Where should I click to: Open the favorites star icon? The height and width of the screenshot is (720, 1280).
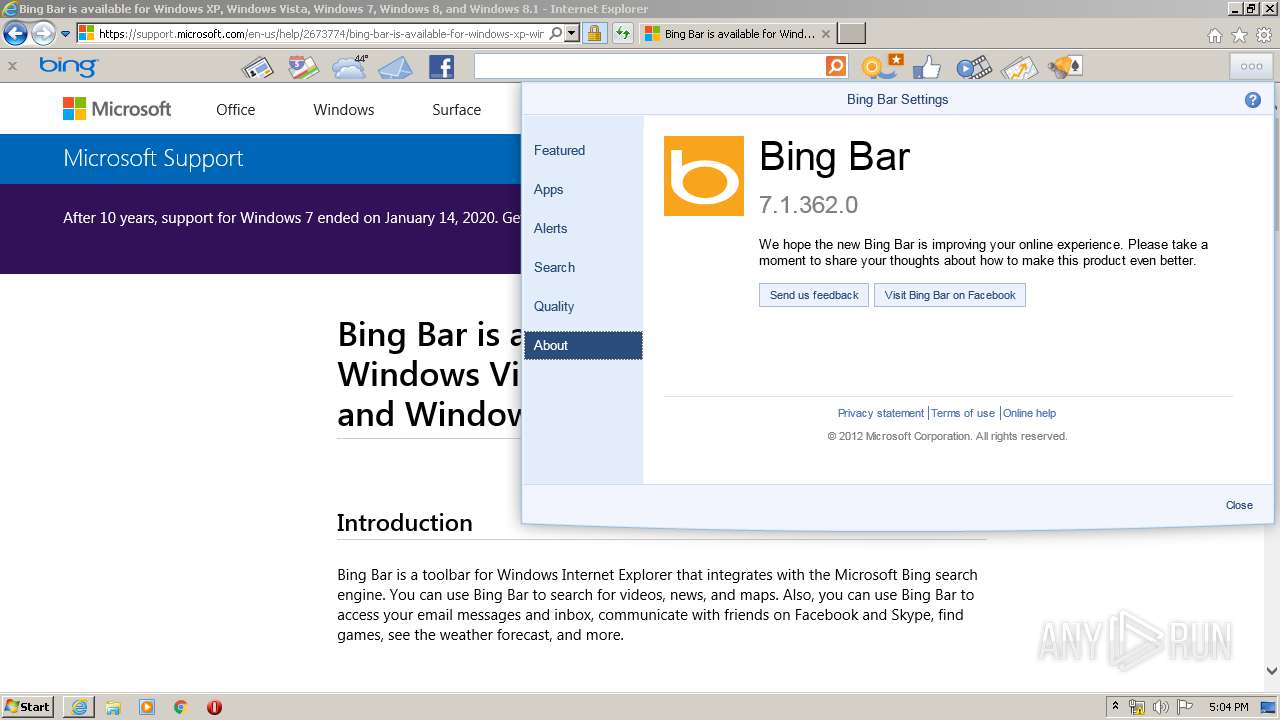tap(1239, 35)
